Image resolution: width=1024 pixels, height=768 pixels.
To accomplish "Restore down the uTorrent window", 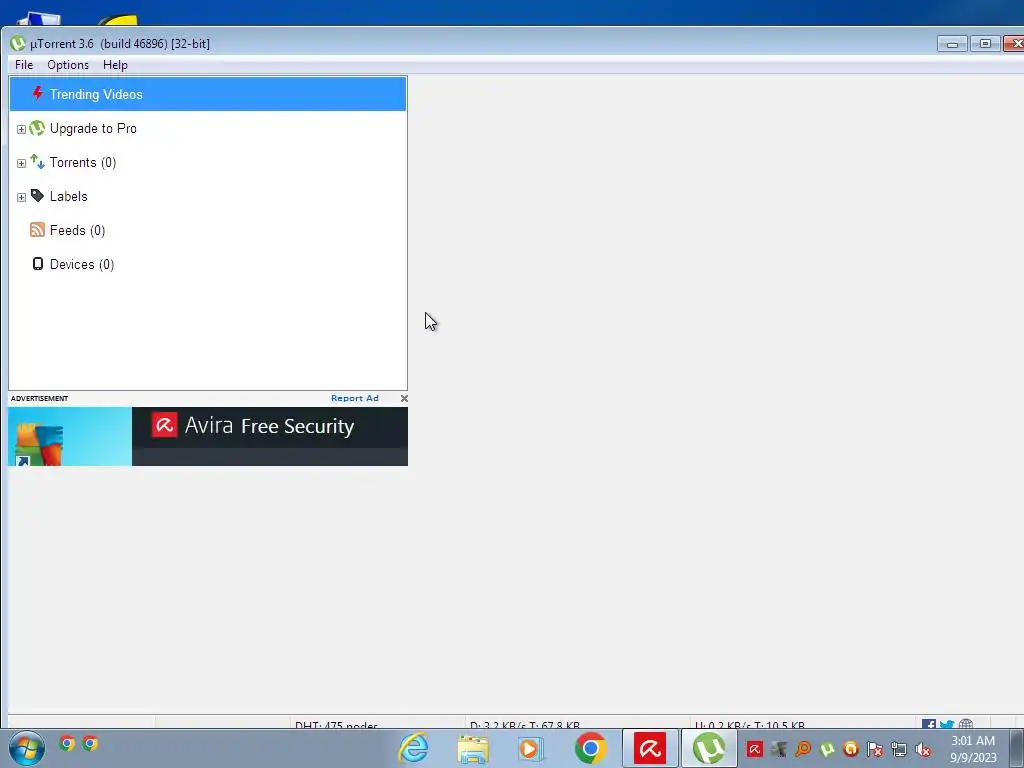I will [985, 44].
